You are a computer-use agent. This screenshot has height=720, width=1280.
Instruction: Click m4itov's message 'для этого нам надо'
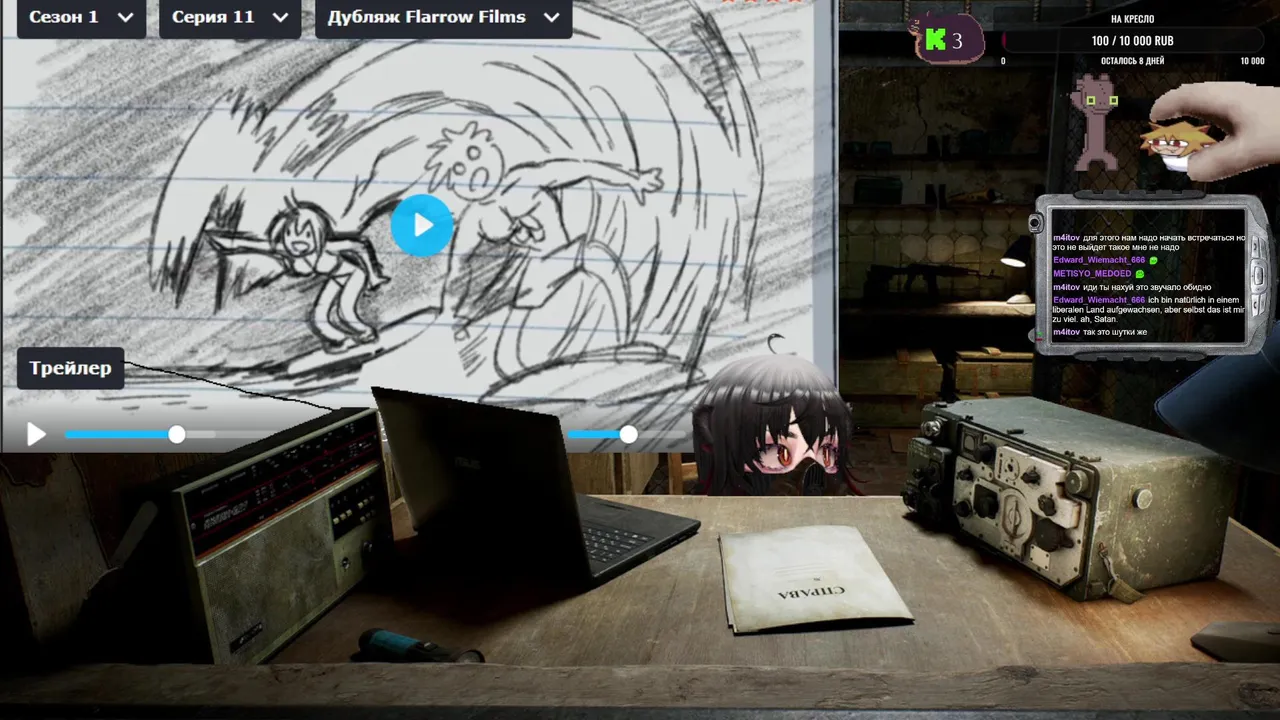coord(1149,242)
